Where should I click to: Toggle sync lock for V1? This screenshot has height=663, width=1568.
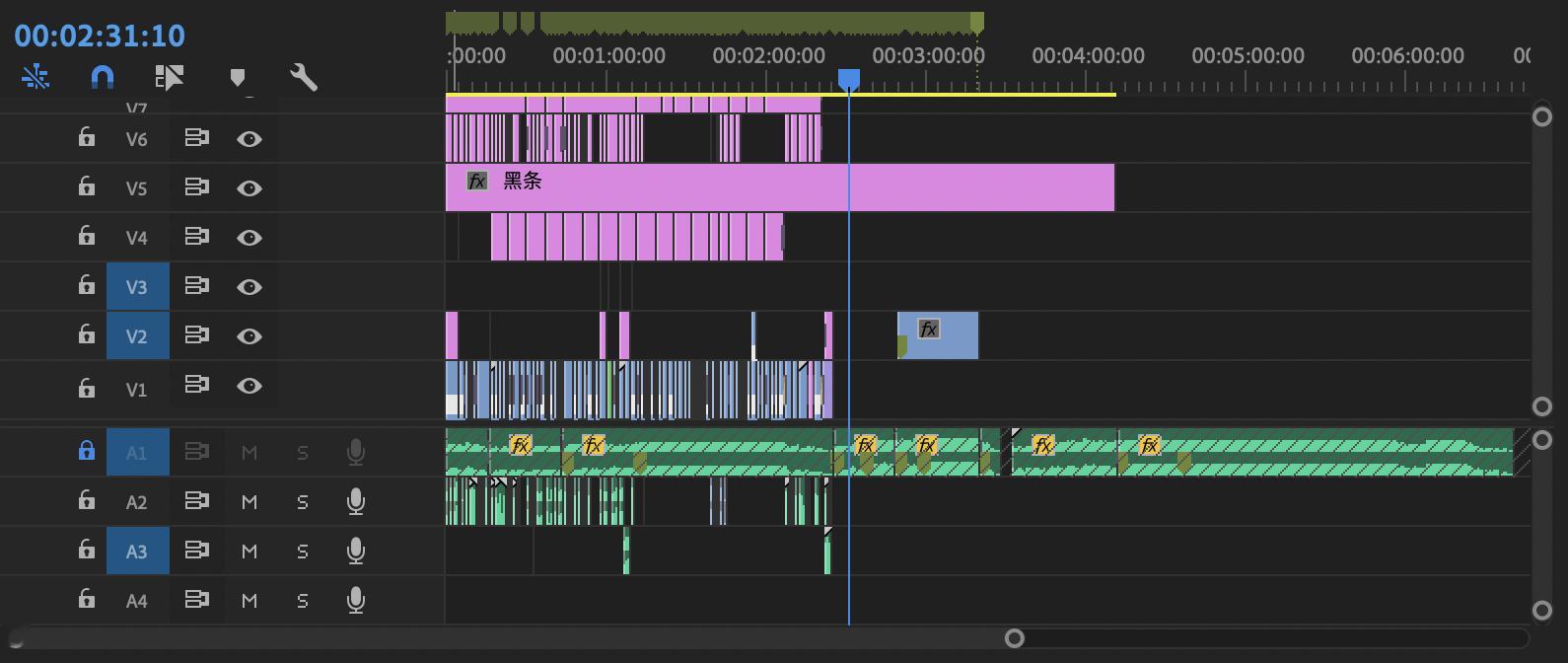pyautogui.click(x=197, y=385)
